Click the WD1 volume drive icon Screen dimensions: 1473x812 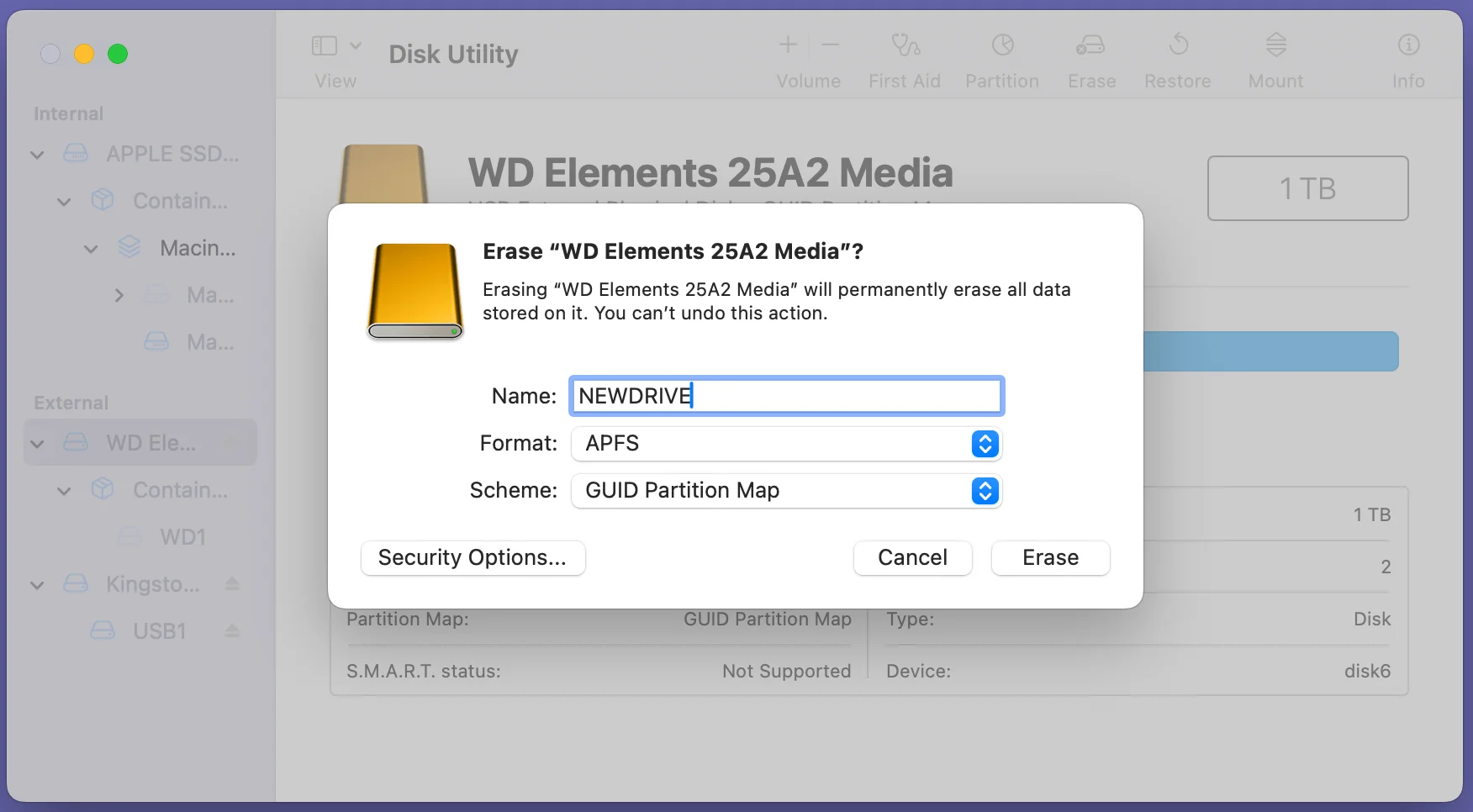point(129,536)
